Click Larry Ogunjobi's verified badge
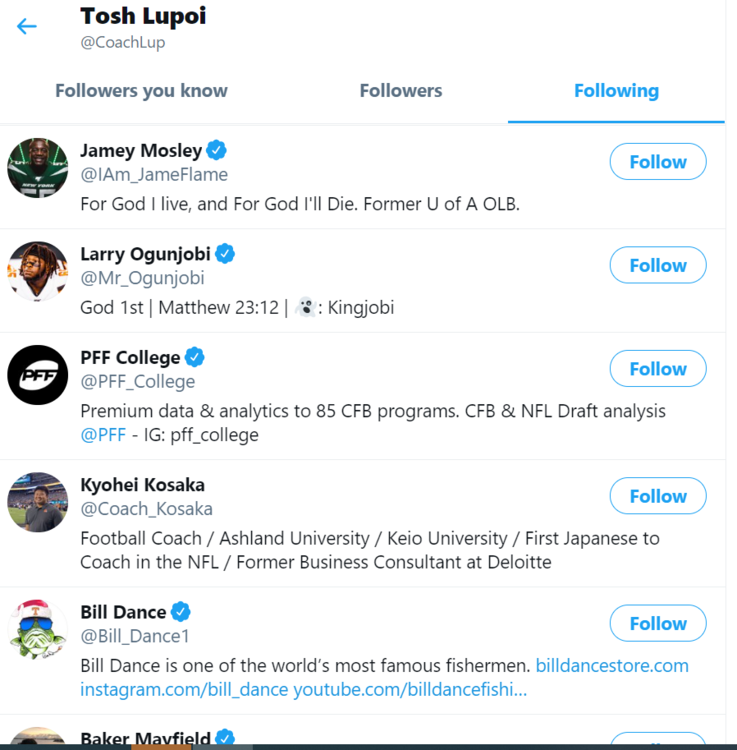The image size is (737, 750). [x=226, y=254]
